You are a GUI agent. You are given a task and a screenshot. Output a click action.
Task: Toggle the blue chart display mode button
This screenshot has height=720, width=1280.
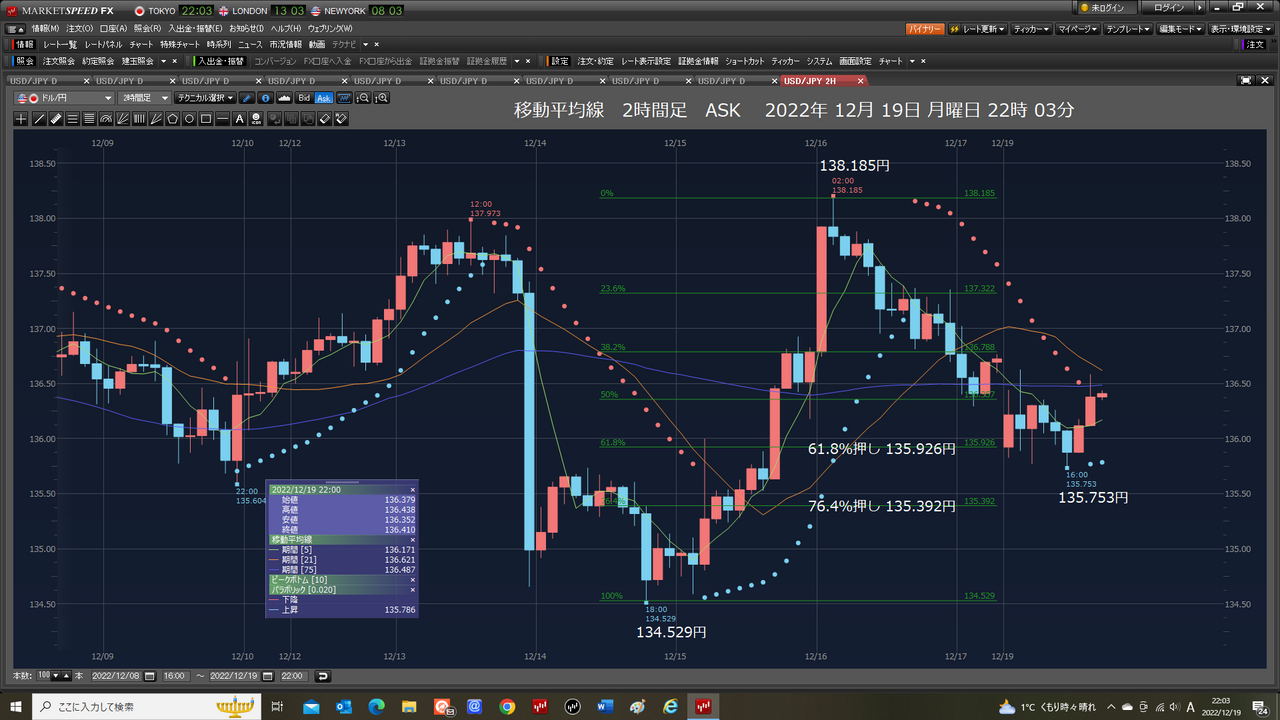coord(344,98)
